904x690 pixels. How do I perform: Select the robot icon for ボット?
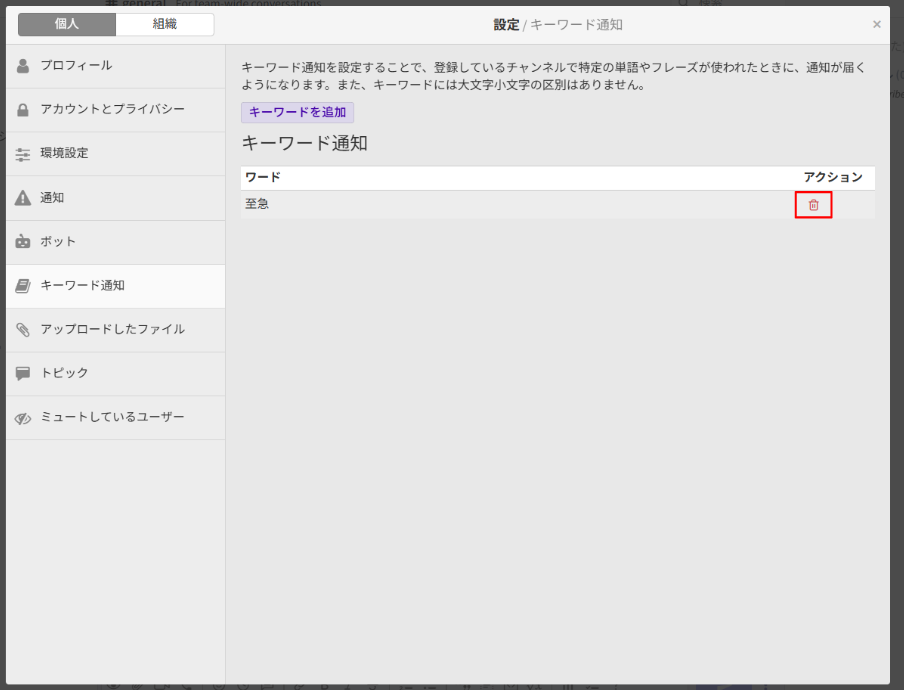[x=22, y=242]
